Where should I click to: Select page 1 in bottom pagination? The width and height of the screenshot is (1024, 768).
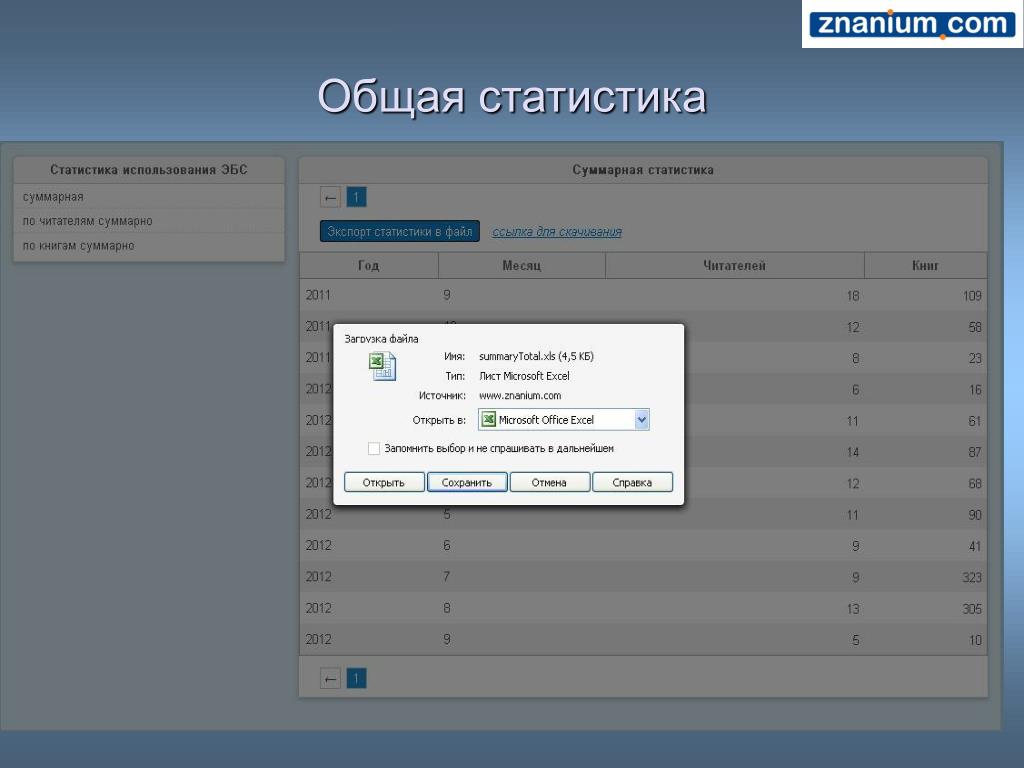point(357,679)
